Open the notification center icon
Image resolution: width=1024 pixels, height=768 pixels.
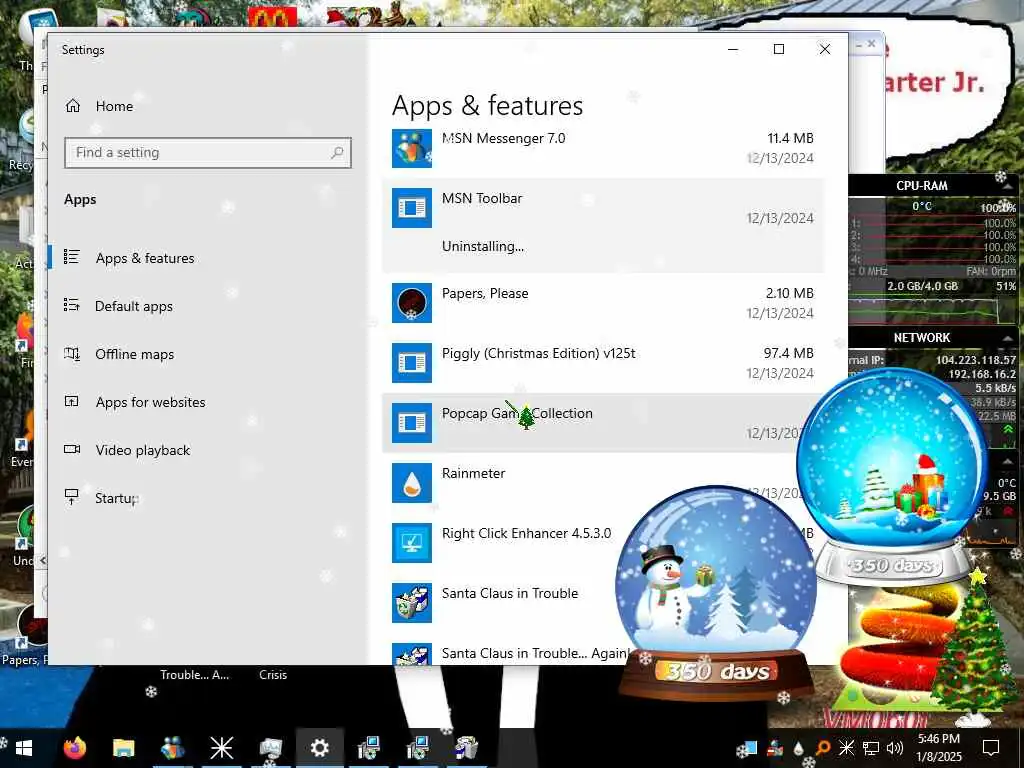(991, 748)
